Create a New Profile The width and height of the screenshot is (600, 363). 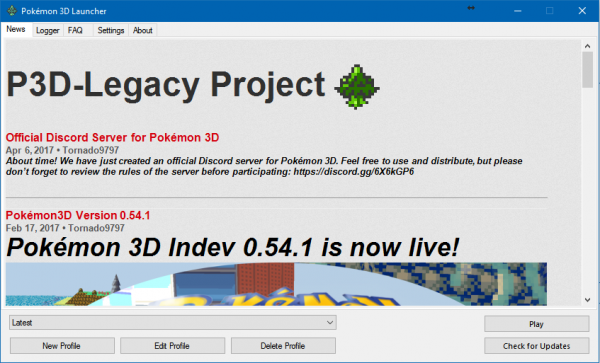tap(62, 346)
